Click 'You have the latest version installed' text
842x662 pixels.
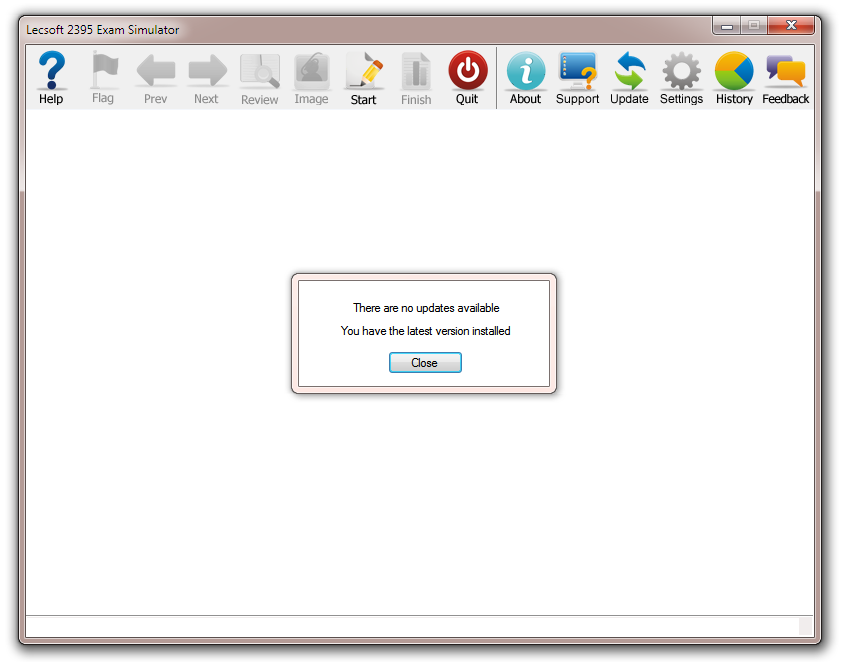pos(425,331)
